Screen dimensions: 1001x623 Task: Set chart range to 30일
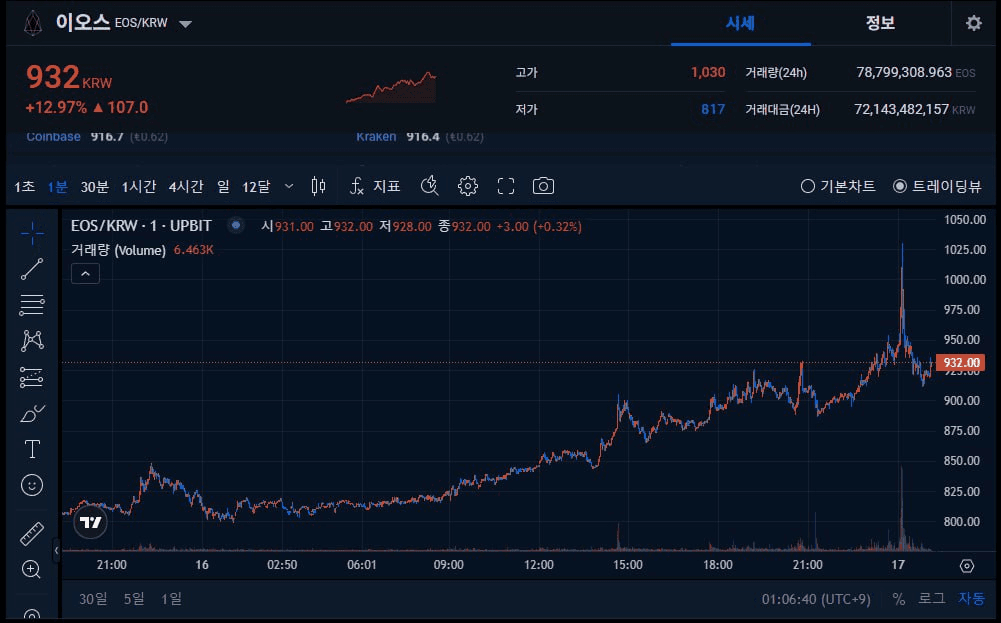[x=93, y=599]
